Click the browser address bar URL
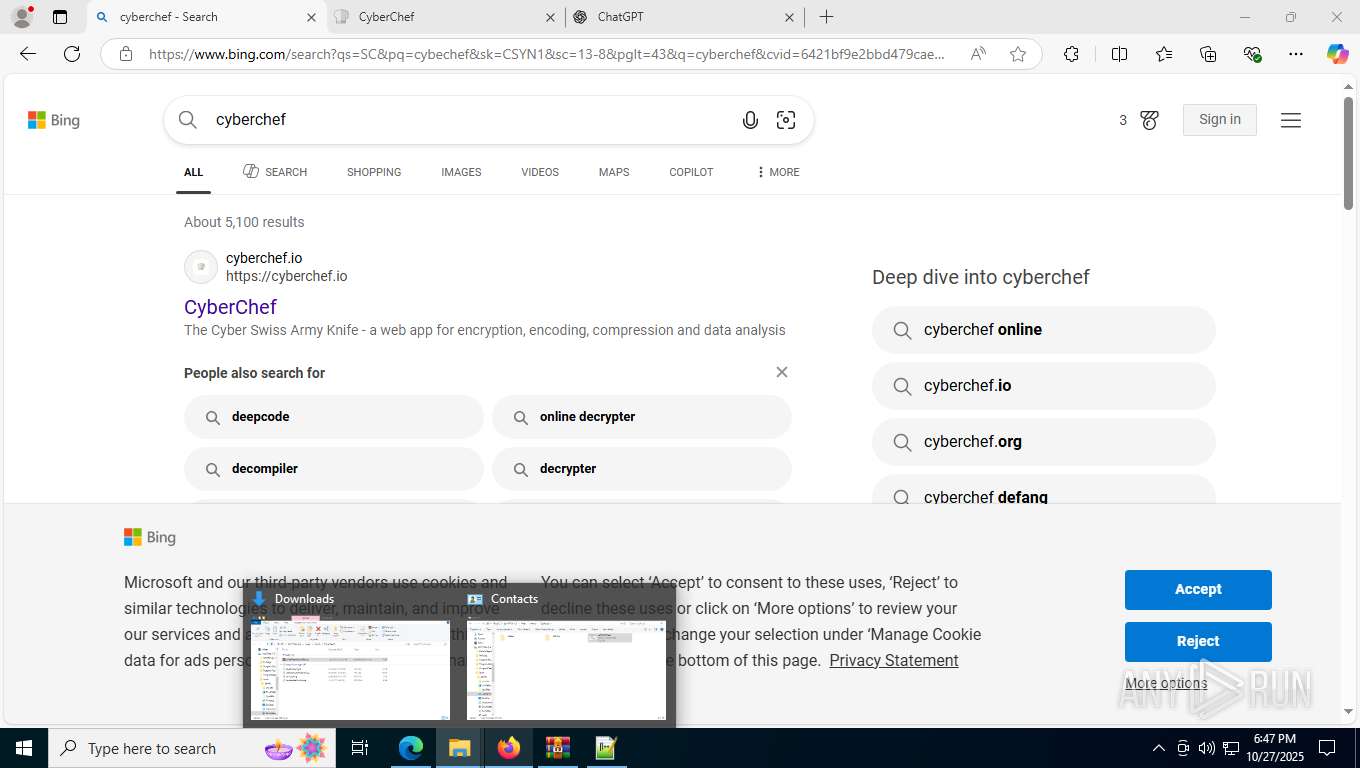 pyautogui.click(x=546, y=54)
